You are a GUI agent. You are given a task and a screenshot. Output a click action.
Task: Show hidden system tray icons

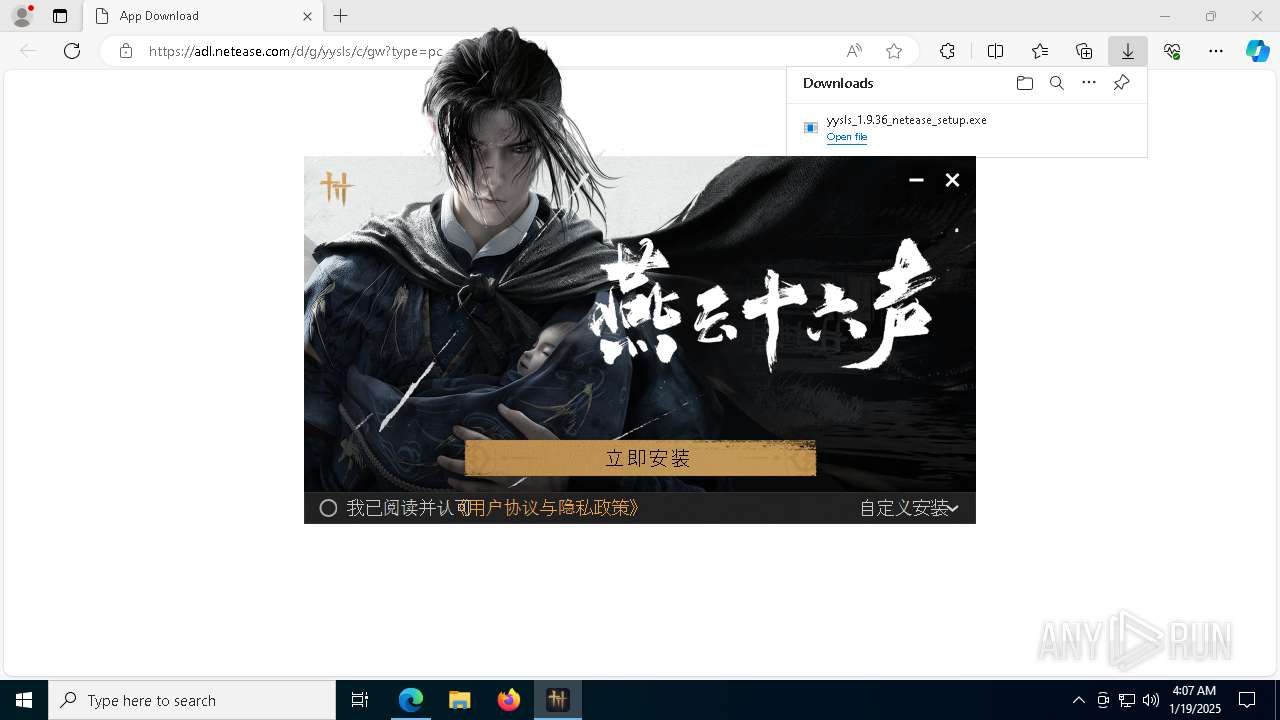click(1078, 700)
